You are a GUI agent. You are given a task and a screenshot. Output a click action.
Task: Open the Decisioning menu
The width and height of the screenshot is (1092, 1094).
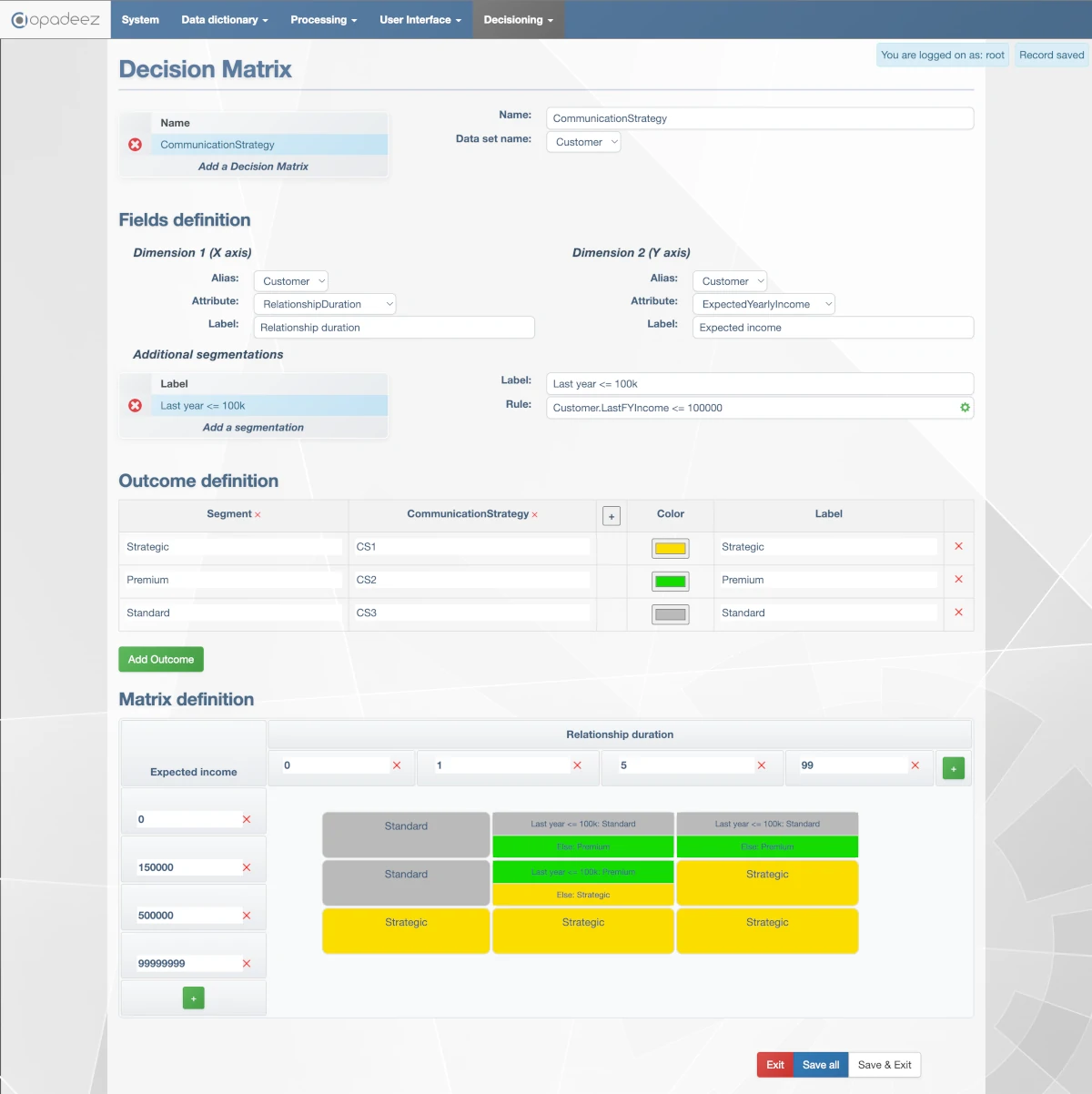(517, 19)
